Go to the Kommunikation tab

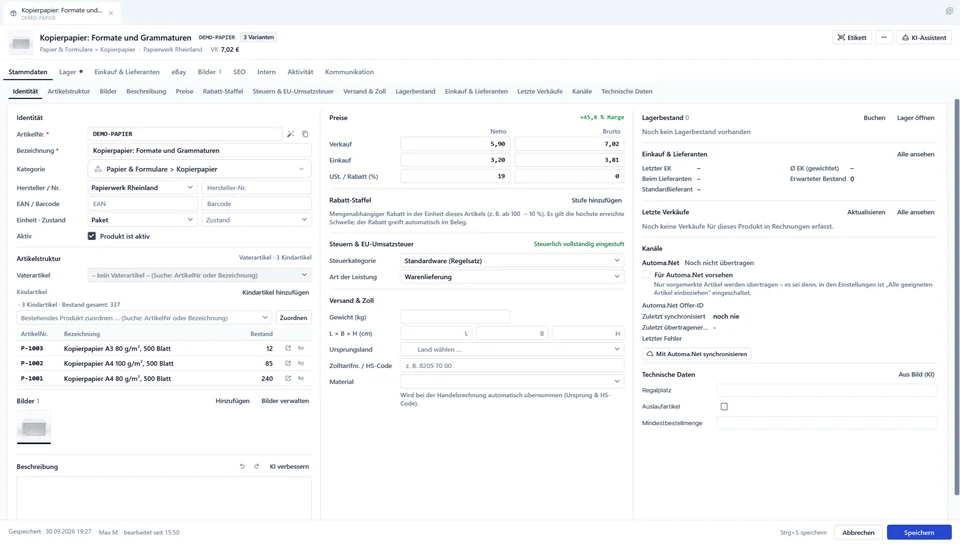coord(349,72)
